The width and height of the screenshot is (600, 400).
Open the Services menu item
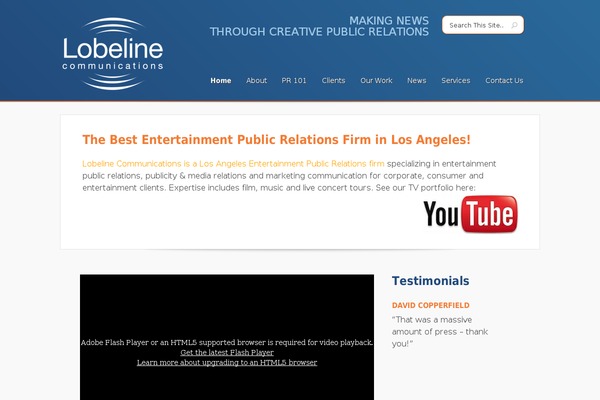456,80
